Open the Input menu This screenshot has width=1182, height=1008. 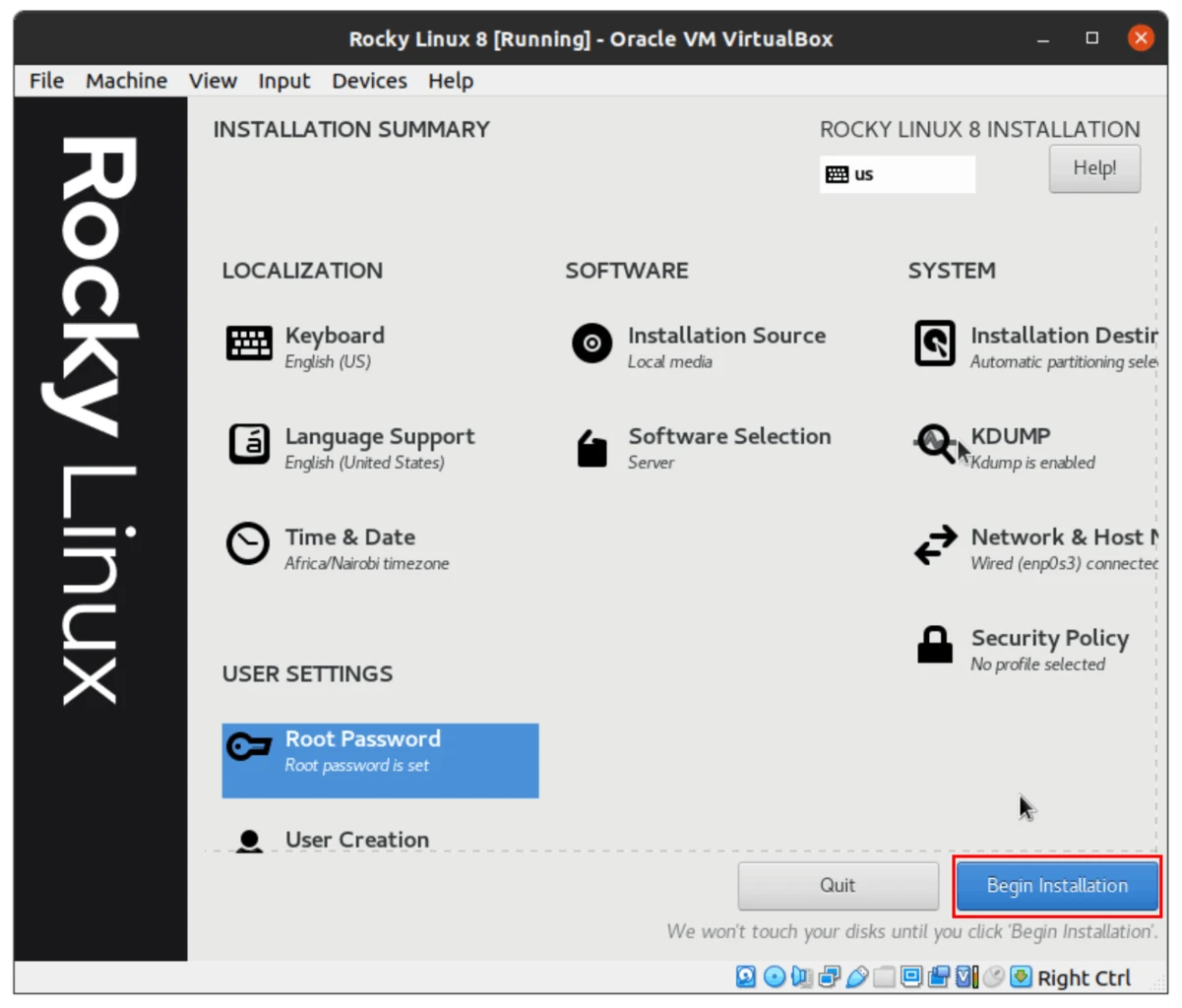tap(284, 81)
